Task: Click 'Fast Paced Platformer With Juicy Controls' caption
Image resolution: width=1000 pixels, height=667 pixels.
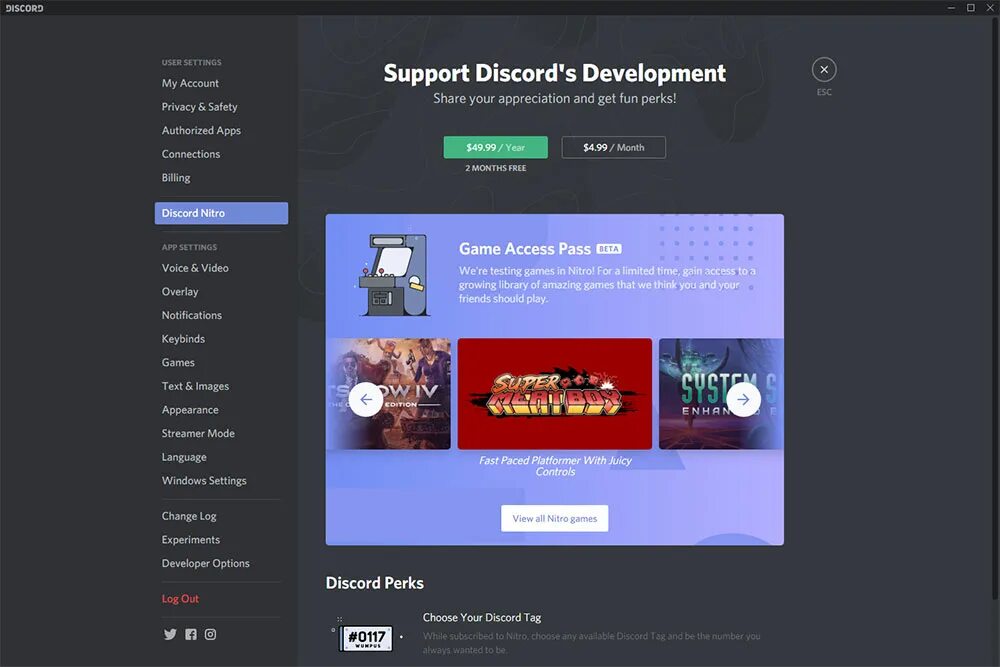Action: click(x=555, y=466)
